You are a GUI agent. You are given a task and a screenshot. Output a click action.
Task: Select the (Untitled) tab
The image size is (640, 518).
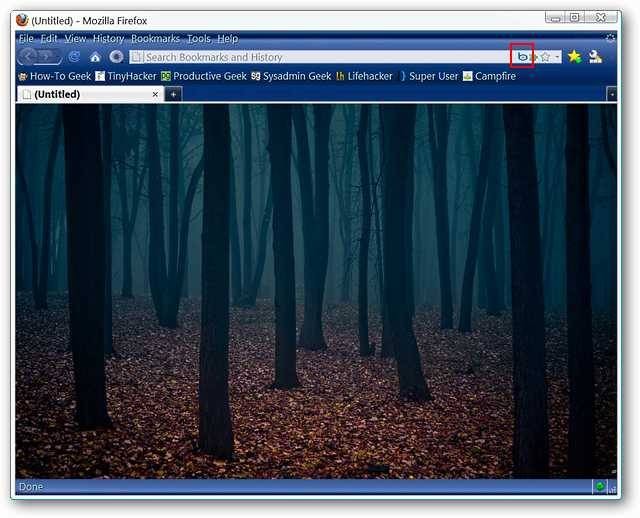click(91, 94)
